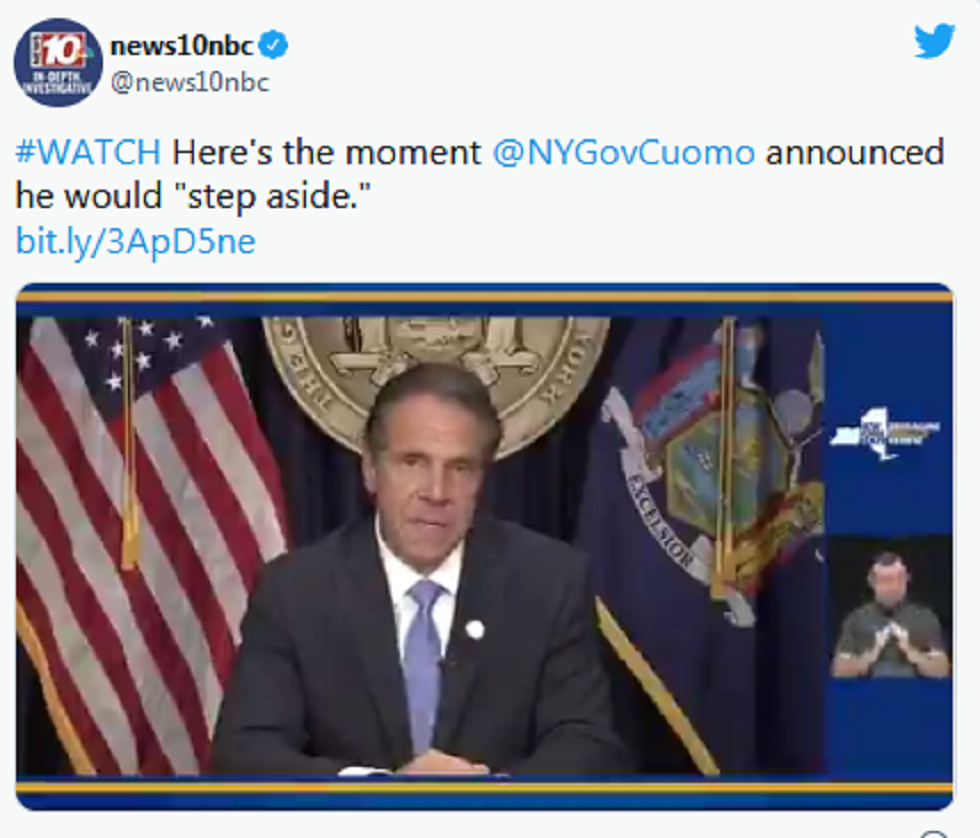Viewport: 980px width, 838px height.
Task: Click the New York state logo in video
Action: pos(882,433)
